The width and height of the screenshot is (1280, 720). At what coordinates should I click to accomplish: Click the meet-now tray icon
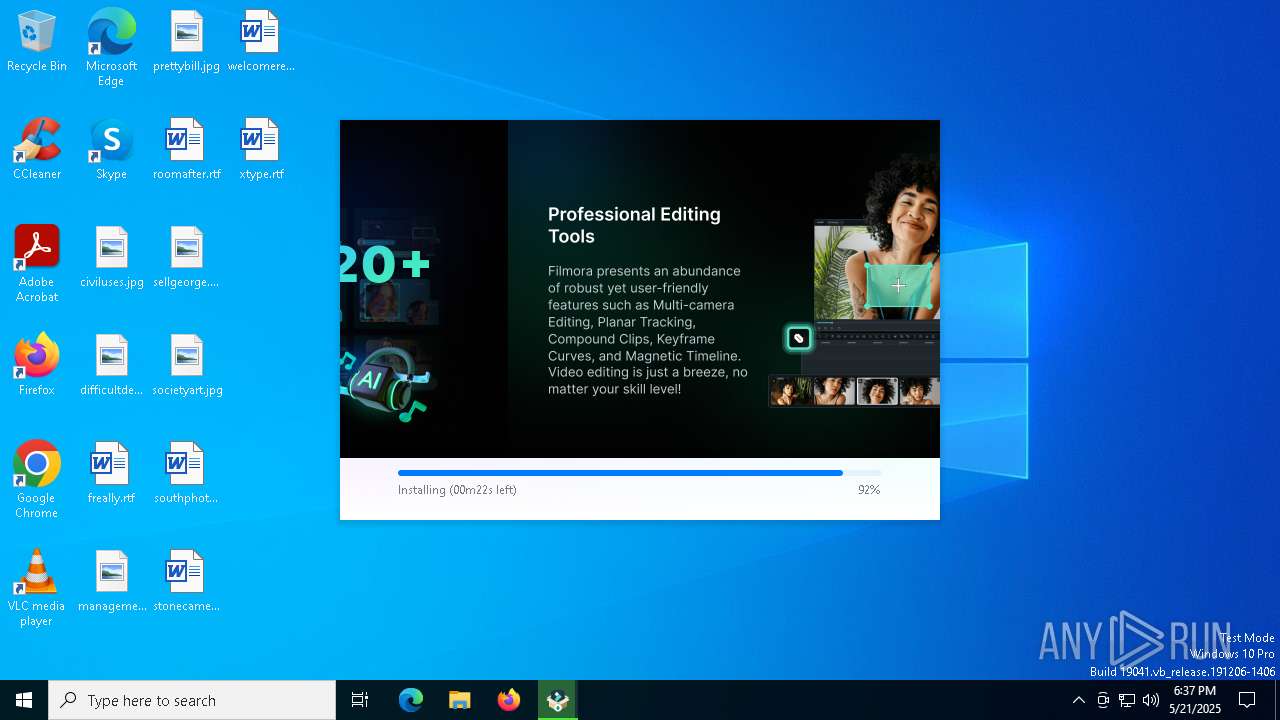pos(1103,700)
